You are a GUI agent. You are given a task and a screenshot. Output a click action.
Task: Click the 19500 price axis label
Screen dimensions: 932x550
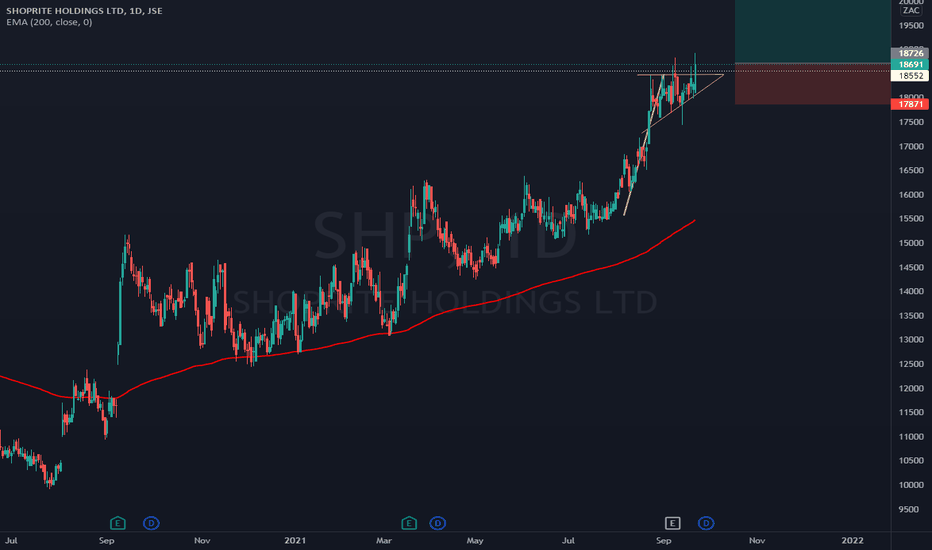[911, 26]
